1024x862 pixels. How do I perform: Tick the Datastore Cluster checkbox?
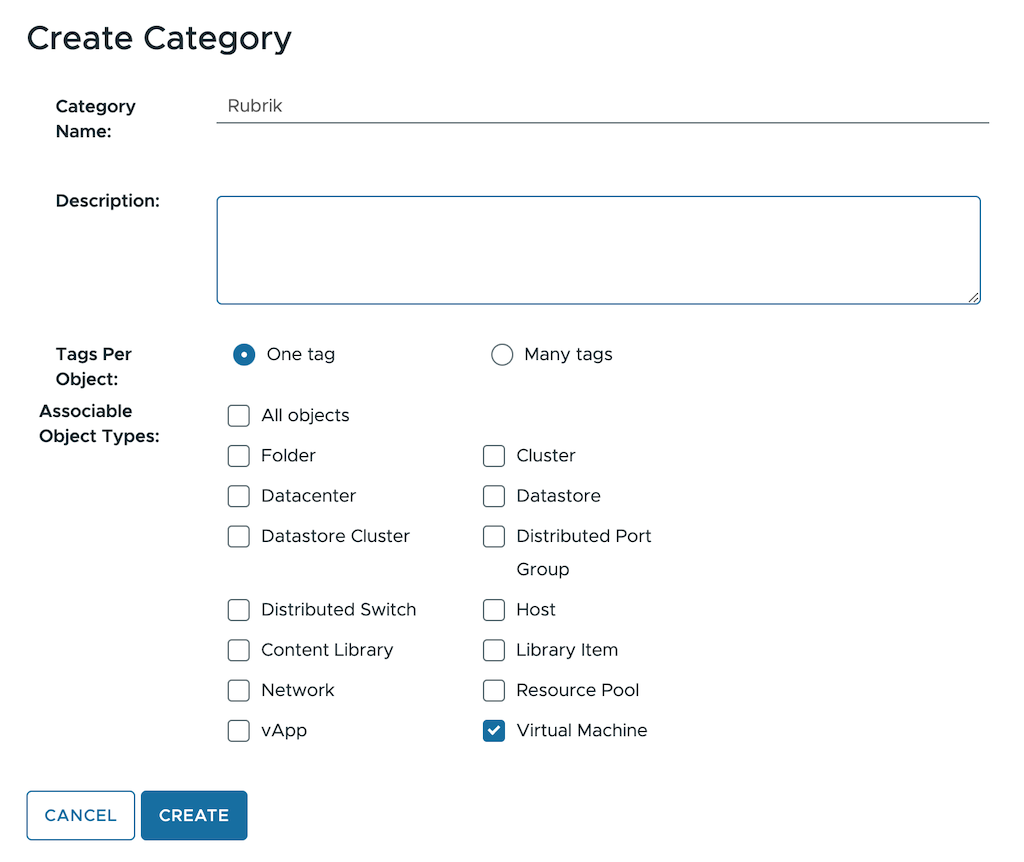(x=239, y=537)
